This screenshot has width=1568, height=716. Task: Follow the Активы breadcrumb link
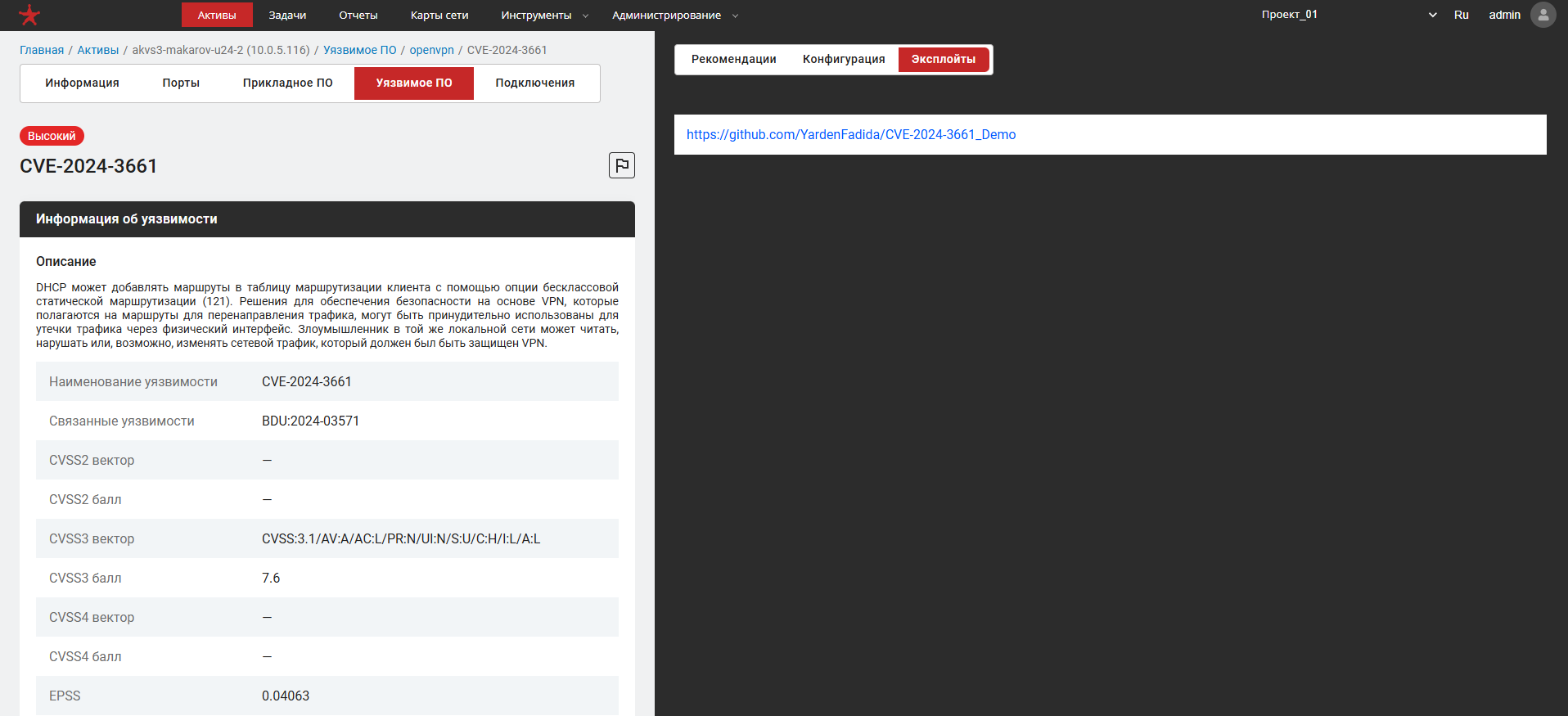click(98, 50)
